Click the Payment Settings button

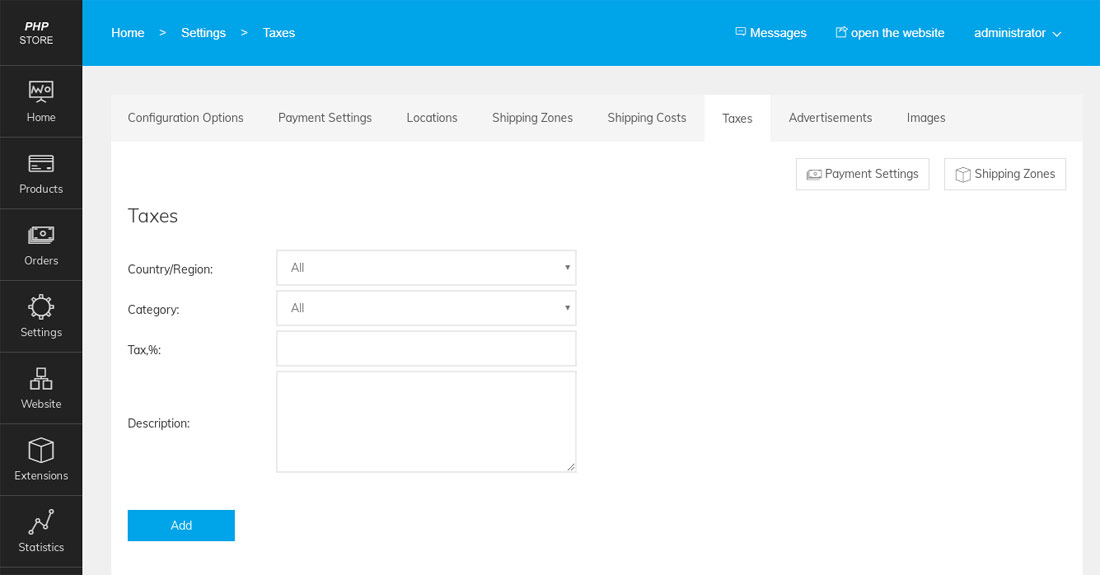click(862, 174)
